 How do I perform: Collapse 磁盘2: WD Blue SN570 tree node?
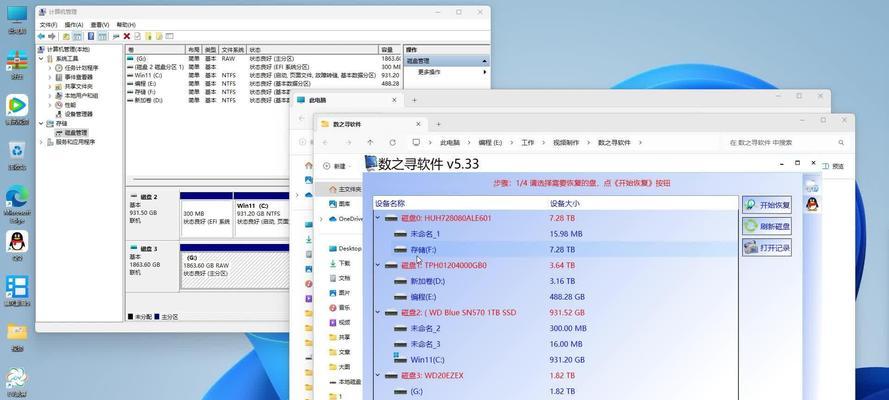pyautogui.click(x=378, y=312)
